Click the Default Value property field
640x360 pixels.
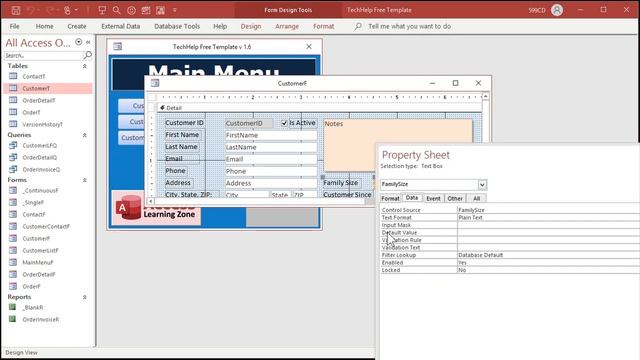548,232
